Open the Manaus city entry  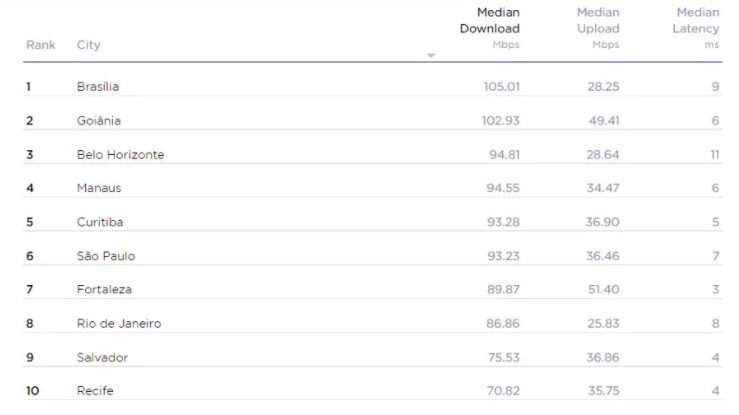point(99,188)
